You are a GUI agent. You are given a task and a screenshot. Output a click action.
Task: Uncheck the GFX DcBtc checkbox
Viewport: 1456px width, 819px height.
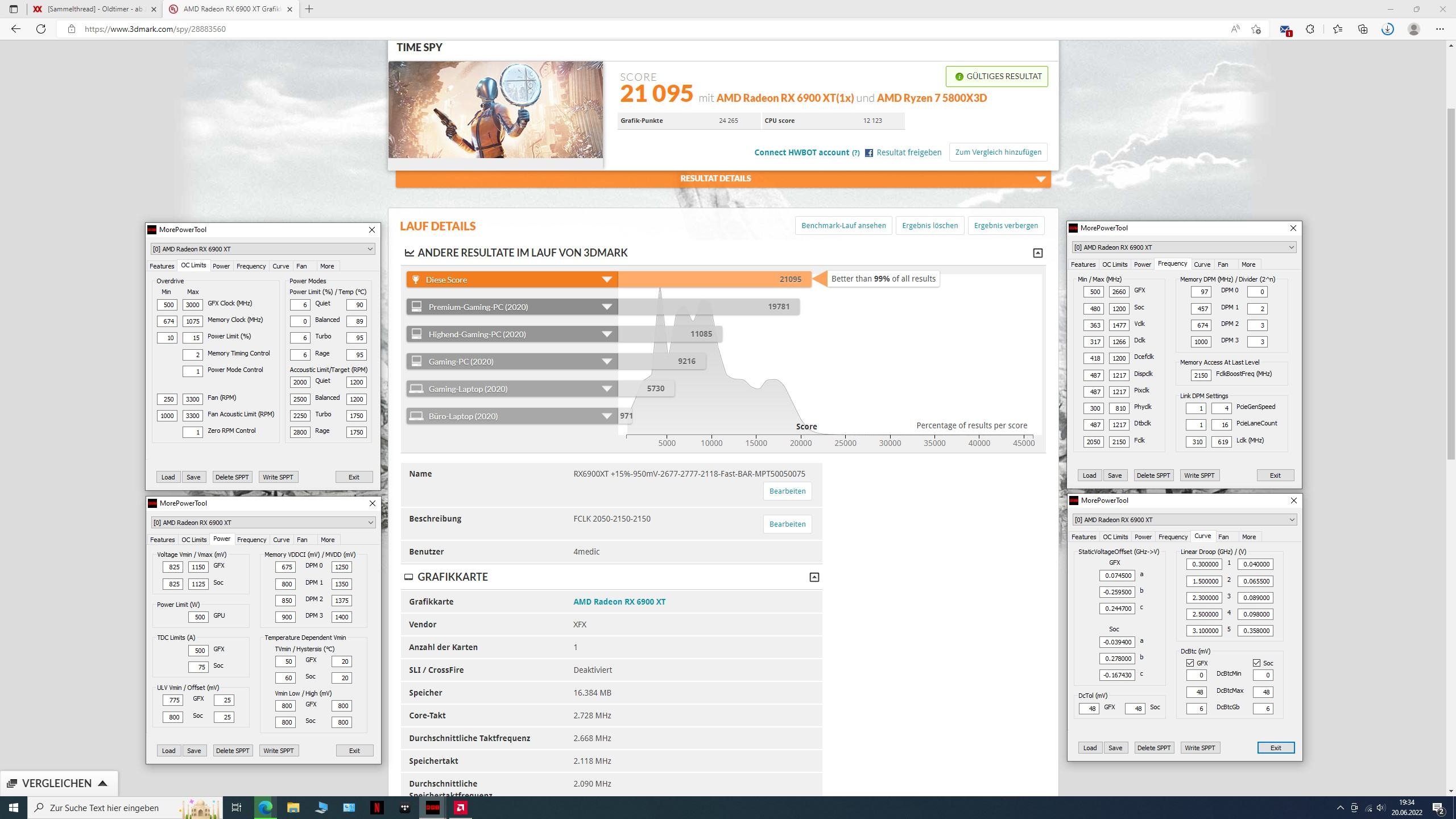pos(1190,663)
